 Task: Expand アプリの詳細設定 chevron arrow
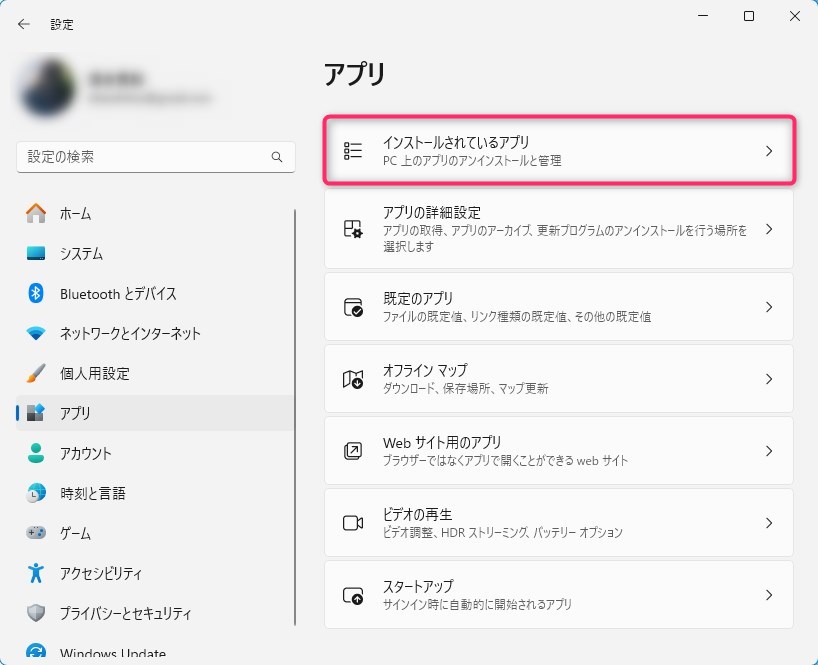(x=768, y=229)
